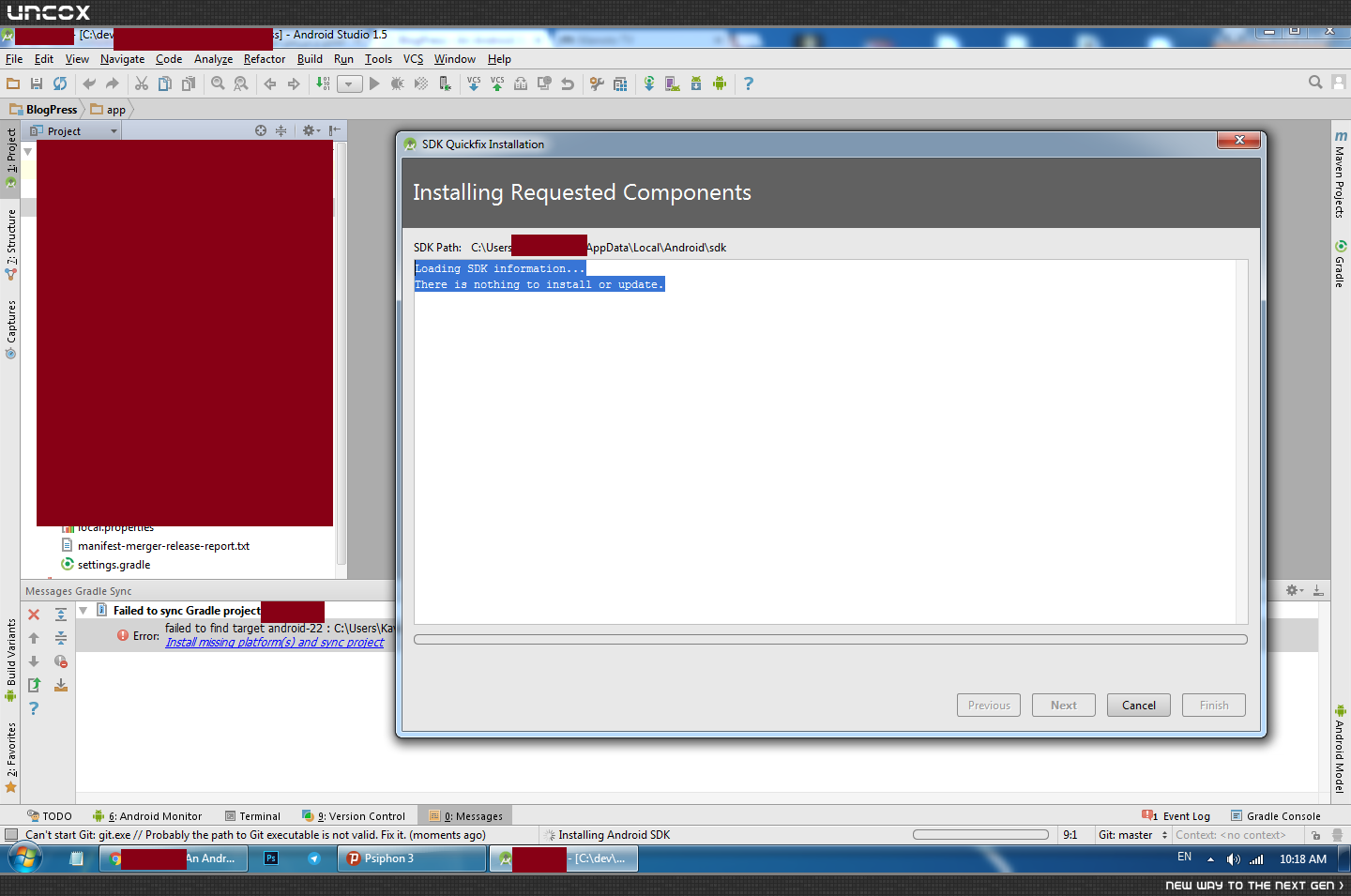Click the Navigate Back arrow icon
The height and width of the screenshot is (896, 1351).
270,84
